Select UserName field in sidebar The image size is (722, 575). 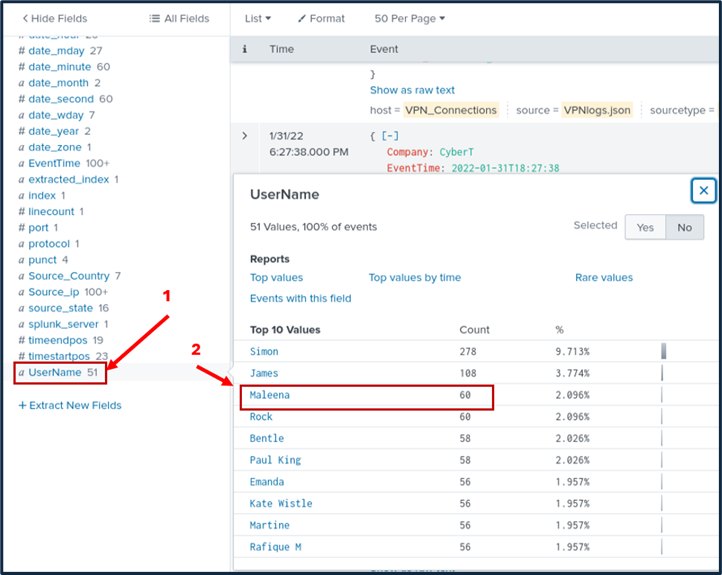click(54, 372)
